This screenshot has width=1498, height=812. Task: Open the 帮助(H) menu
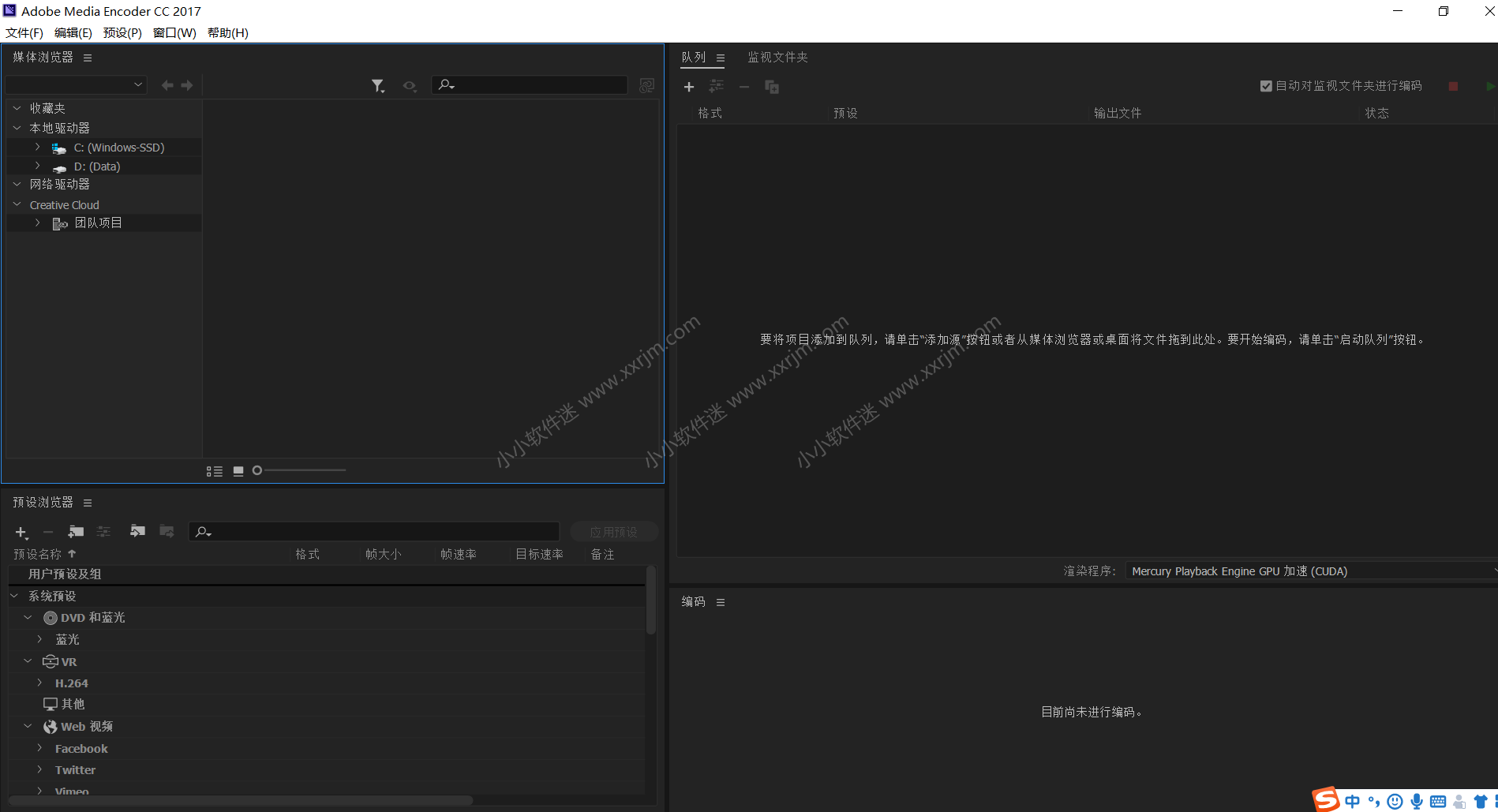[228, 32]
